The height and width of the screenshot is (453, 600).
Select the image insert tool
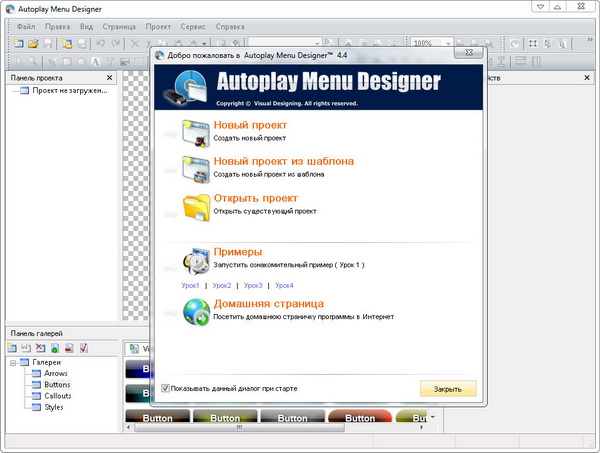[x=125, y=62]
